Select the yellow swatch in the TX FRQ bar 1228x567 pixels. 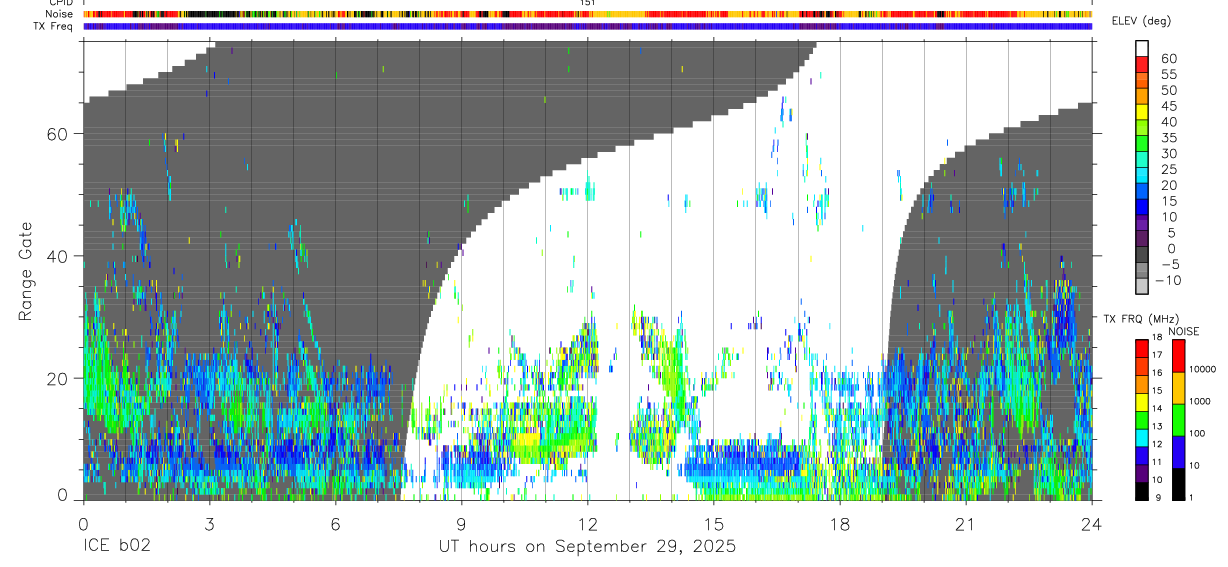point(1142,402)
